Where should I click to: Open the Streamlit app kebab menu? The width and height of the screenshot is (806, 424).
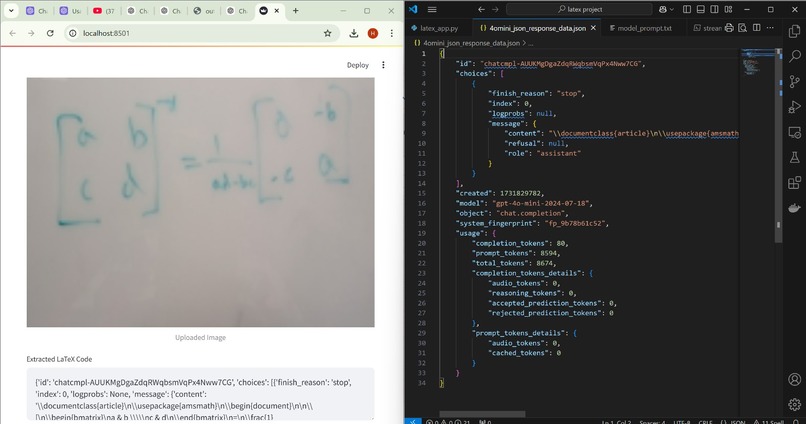click(x=383, y=65)
